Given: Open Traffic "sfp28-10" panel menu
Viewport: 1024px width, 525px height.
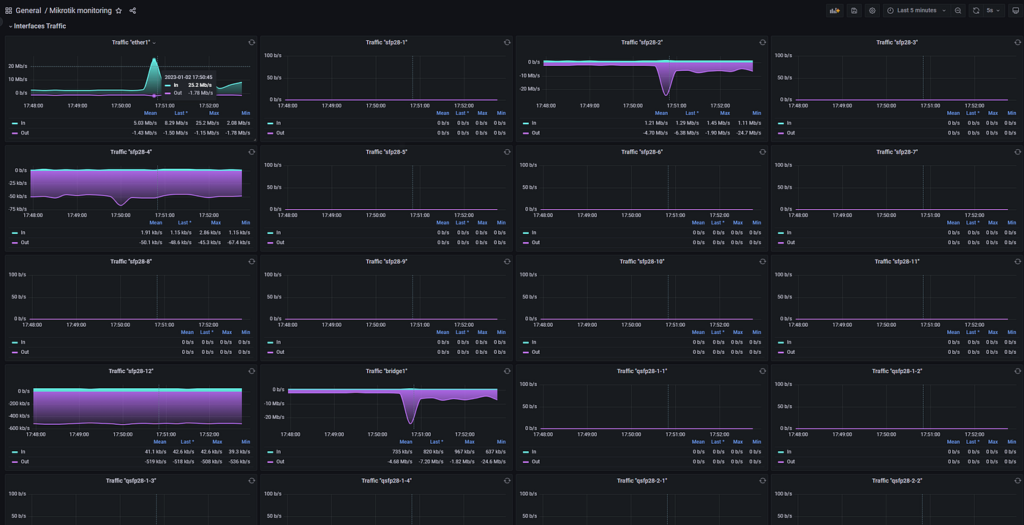Looking at the screenshot, I should pos(641,262).
